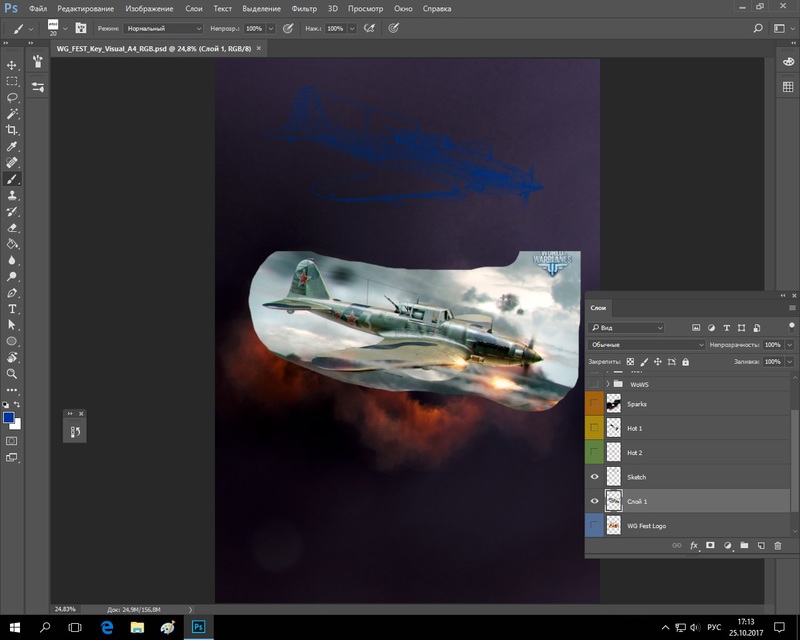The width and height of the screenshot is (800, 640).
Task: Open the brush preset picker dropdown
Action: pos(65,29)
